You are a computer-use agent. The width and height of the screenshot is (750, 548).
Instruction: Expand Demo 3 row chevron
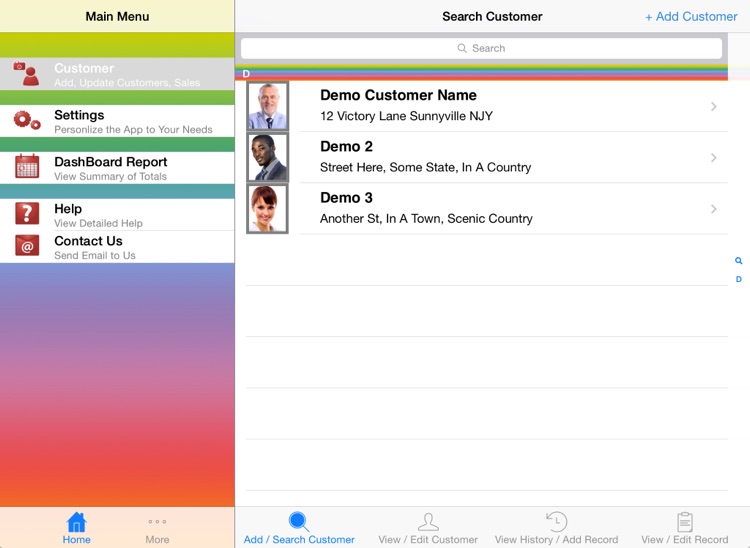click(x=714, y=209)
